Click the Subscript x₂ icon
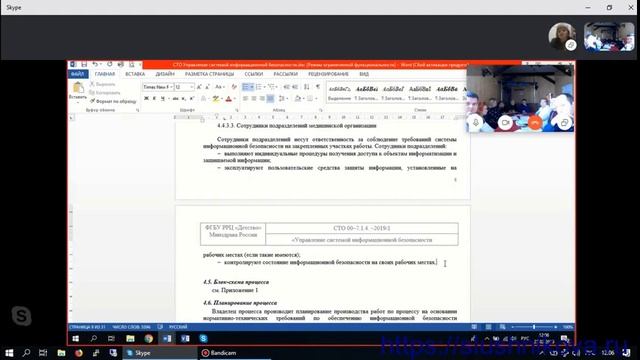 click(x=184, y=98)
